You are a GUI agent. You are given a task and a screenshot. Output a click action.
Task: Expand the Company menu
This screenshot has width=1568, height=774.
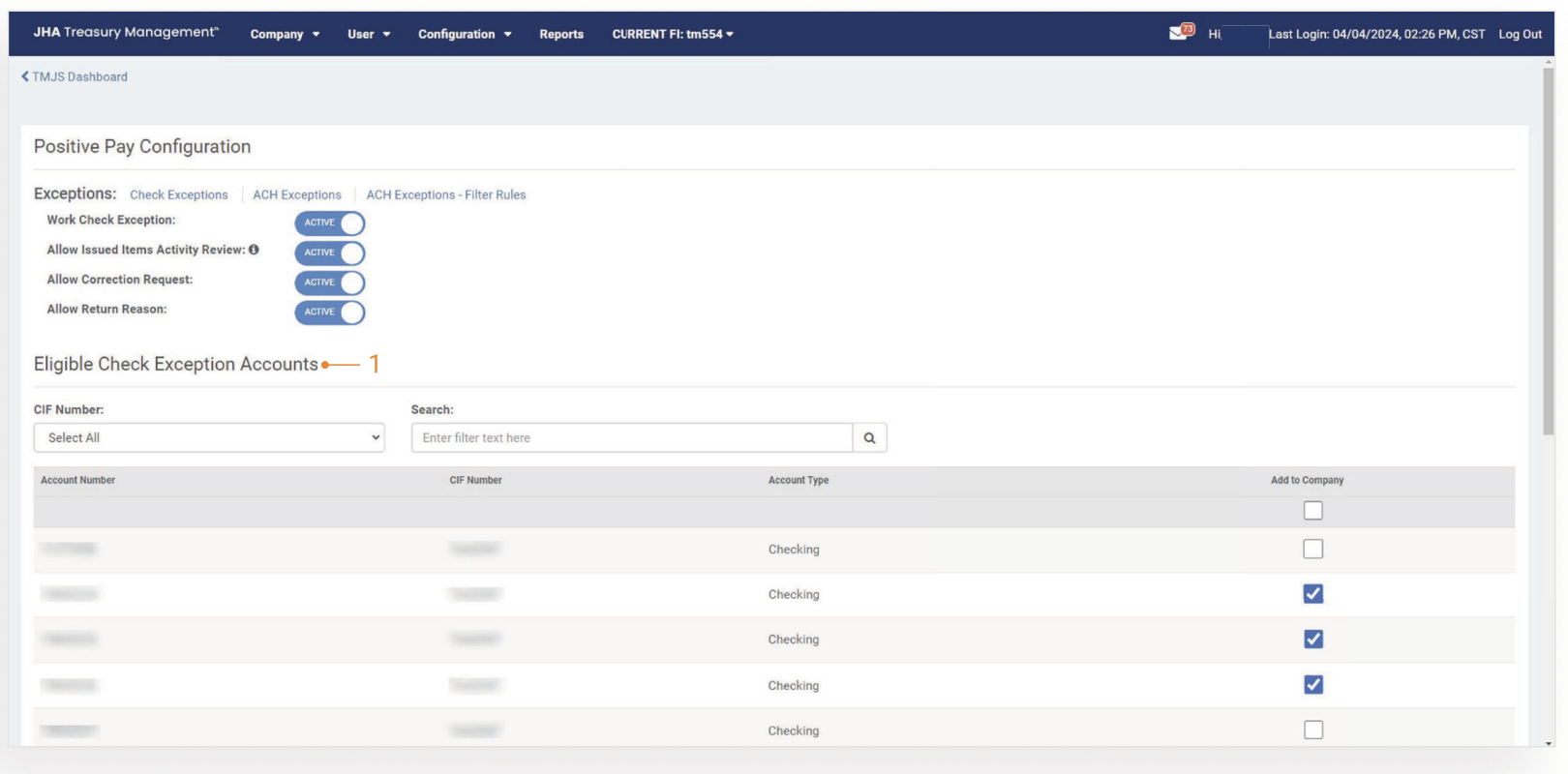pyautogui.click(x=285, y=34)
